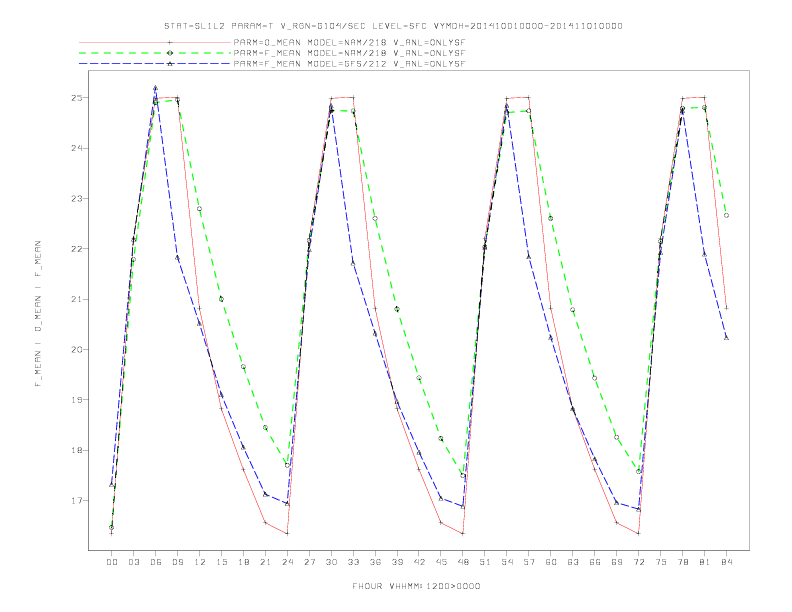
Task: Click the FHOUR VHHMM horizontal axis label
Action: coord(416,586)
